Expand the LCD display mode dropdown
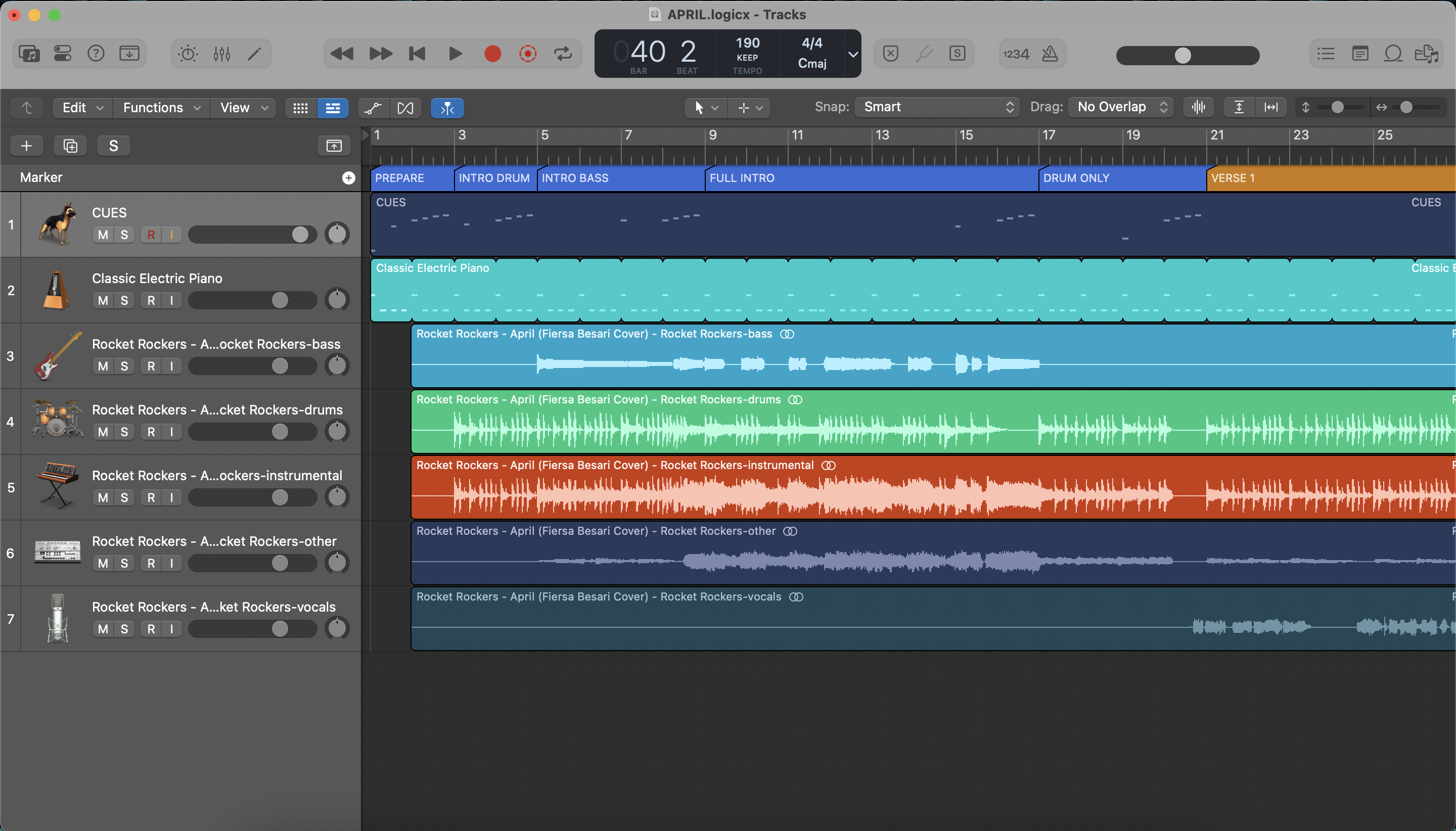 pos(853,54)
